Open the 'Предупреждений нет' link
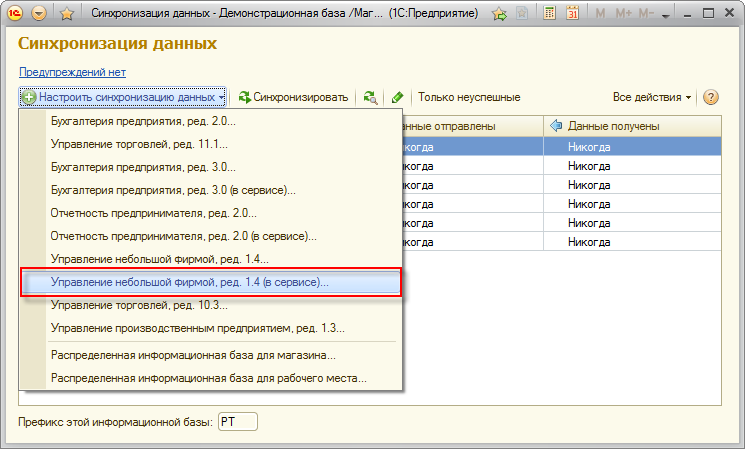Image resolution: width=745 pixels, height=449 pixels. point(72,72)
